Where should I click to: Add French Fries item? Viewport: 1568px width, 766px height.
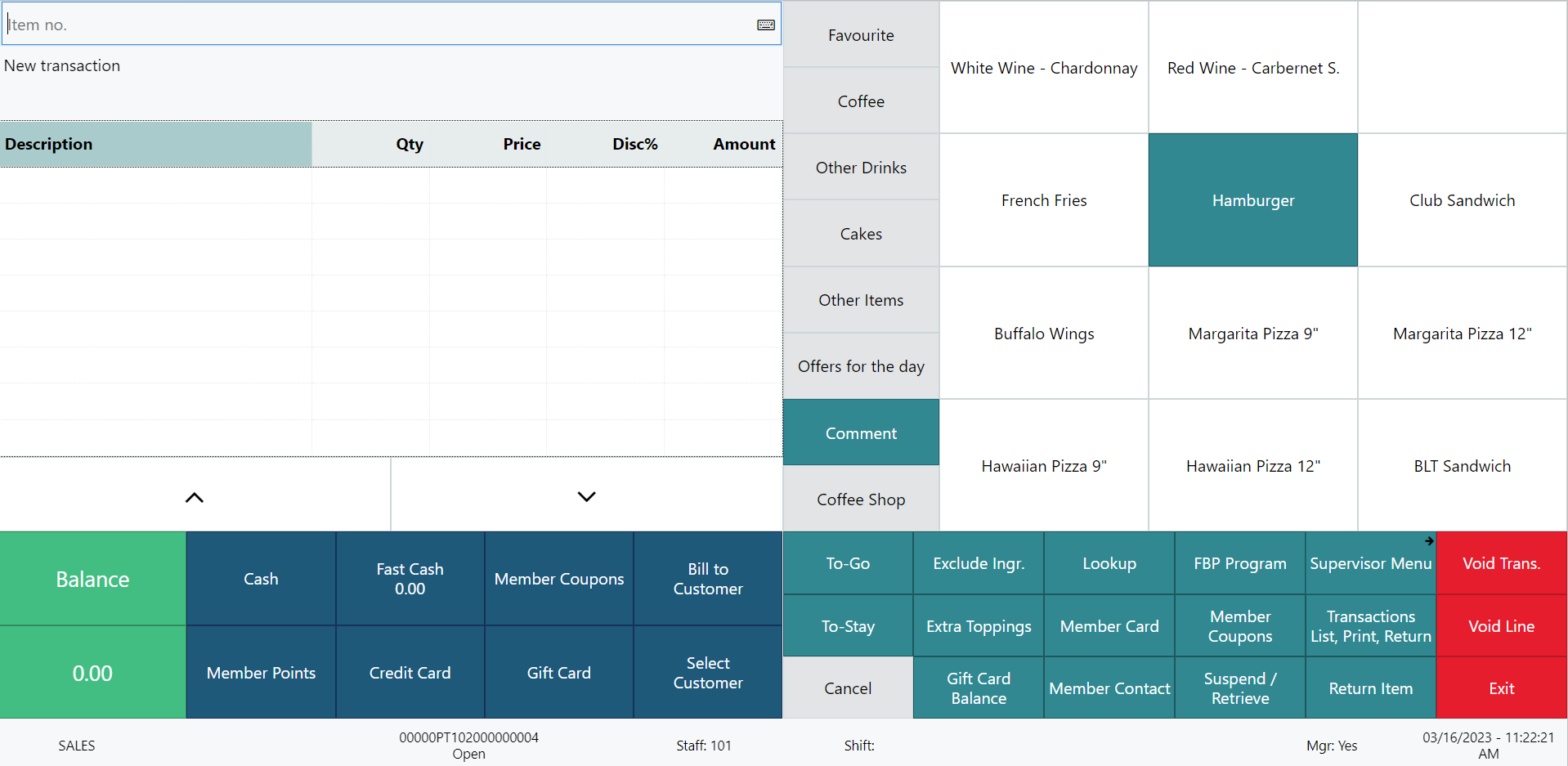click(x=1043, y=200)
